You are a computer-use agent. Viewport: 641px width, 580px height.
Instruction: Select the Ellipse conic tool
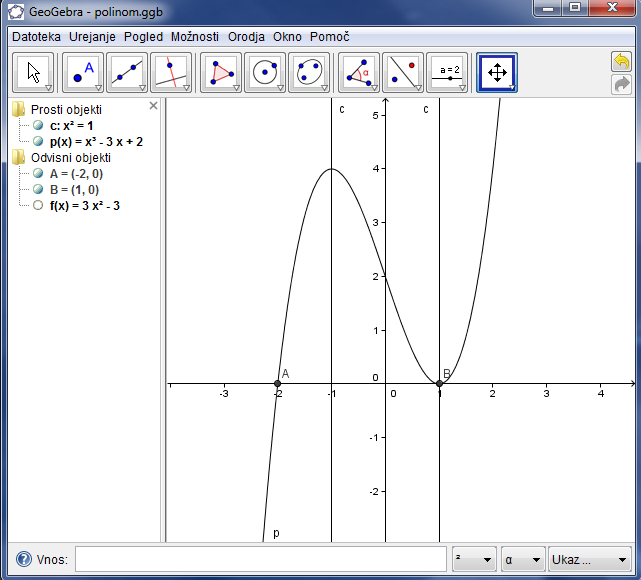coord(310,73)
